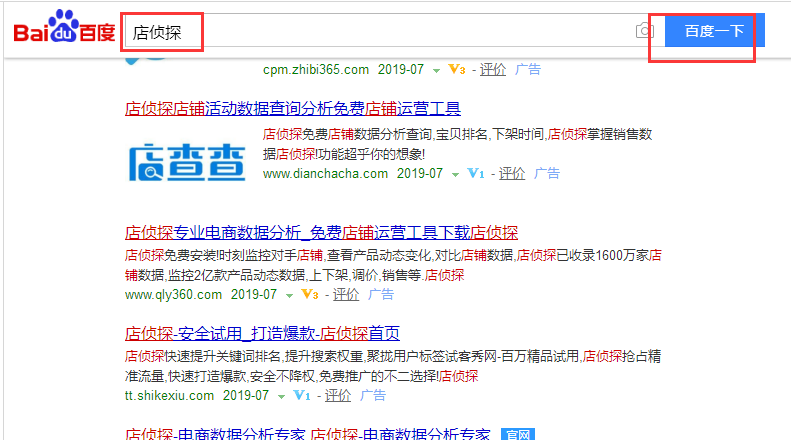Click 广告 label for www.qly360.com
791x440 pixels.
(381, 295)
